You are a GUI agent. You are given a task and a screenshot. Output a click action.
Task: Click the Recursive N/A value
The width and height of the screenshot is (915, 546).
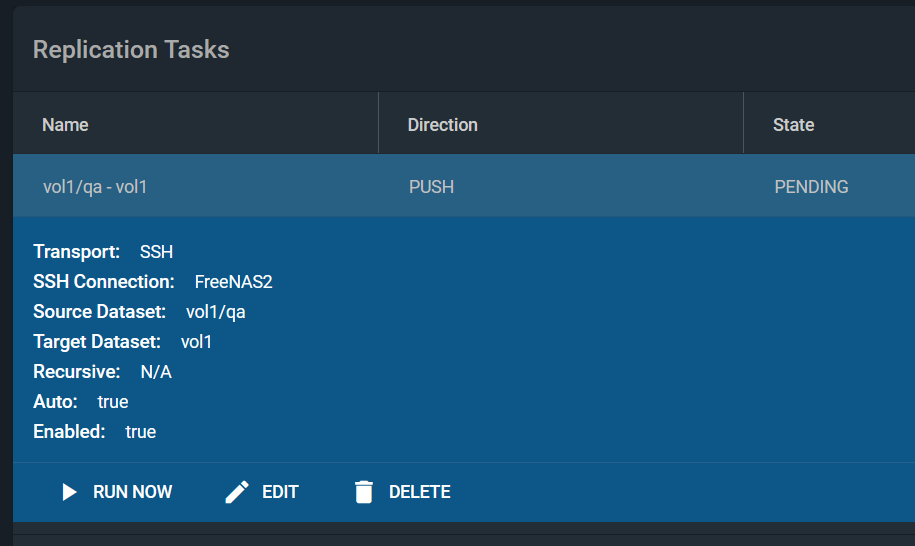click(x=158, y=372)
